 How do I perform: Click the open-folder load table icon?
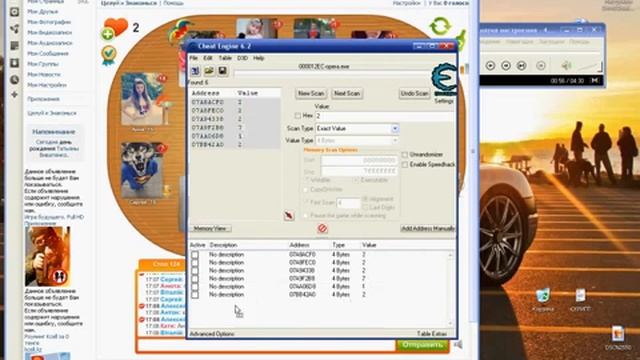(x=209, y=71)
